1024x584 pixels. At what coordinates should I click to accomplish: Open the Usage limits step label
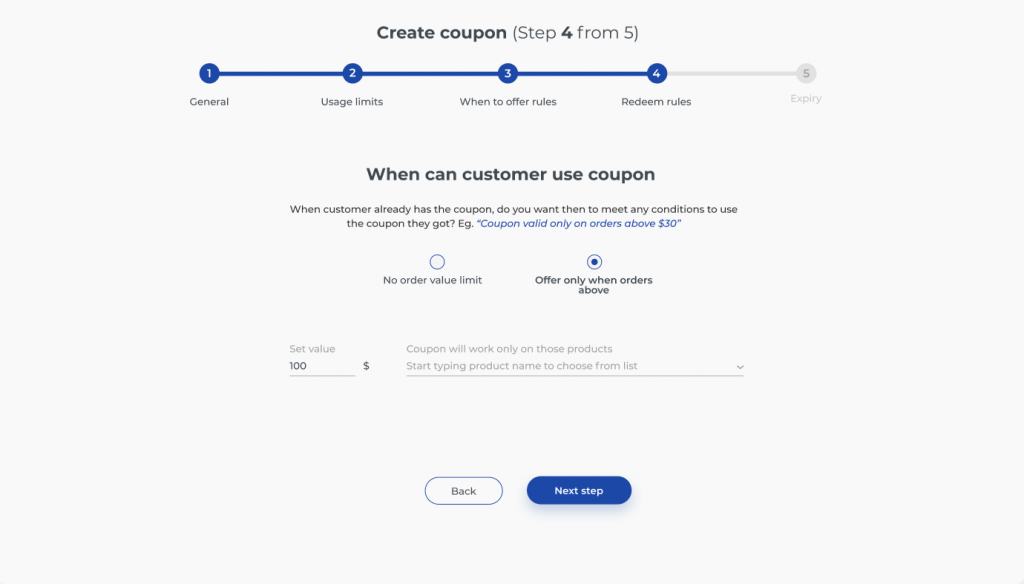point(352,102)
